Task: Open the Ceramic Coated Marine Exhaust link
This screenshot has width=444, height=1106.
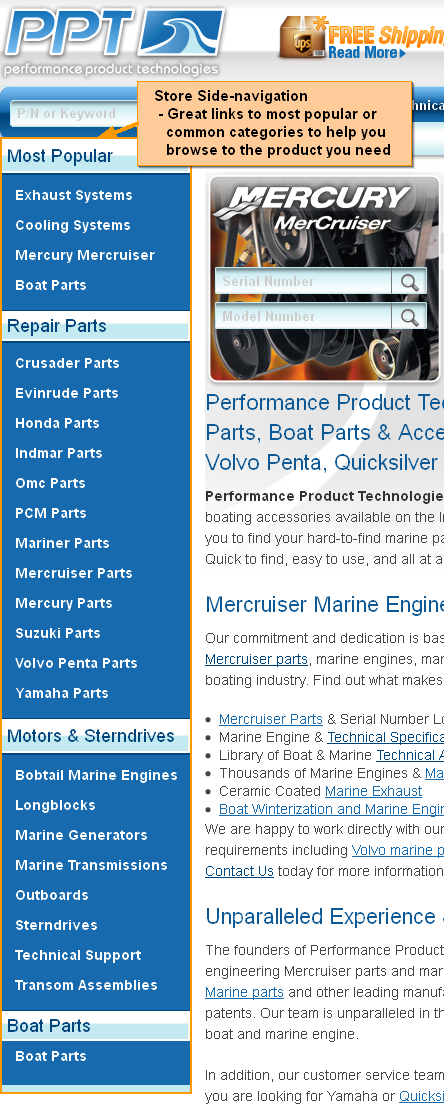Action: tap(373, 791)
